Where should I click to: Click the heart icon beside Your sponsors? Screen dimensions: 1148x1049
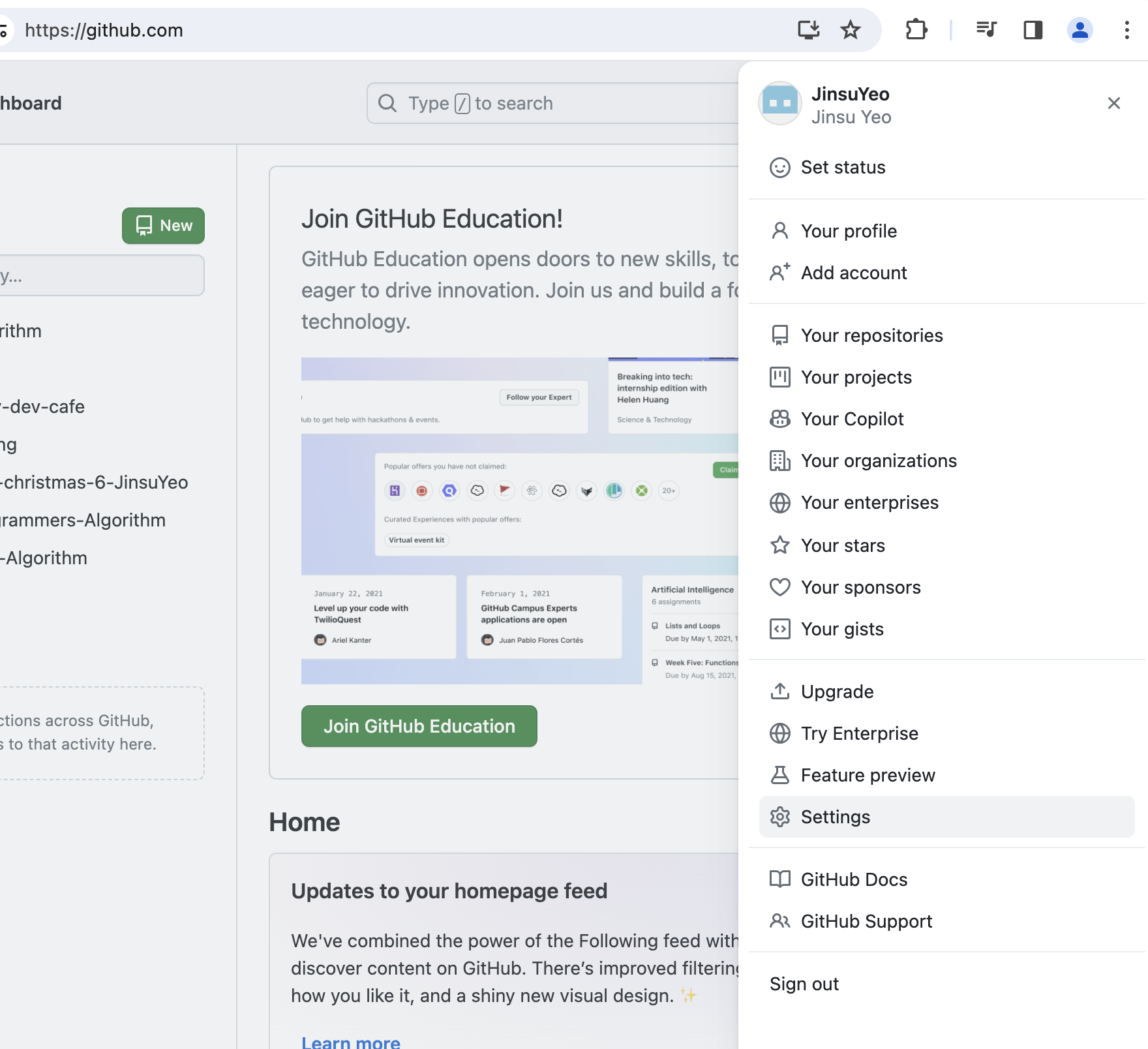point(780,587)
